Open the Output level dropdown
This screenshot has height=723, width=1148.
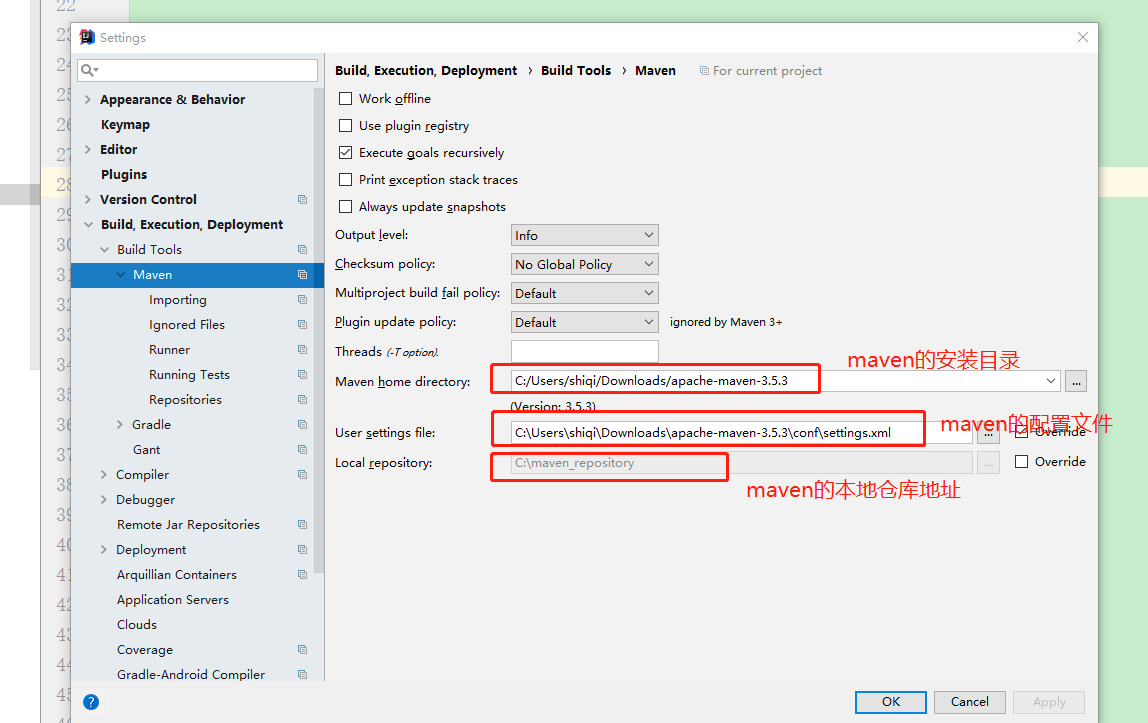pos(584,235)
